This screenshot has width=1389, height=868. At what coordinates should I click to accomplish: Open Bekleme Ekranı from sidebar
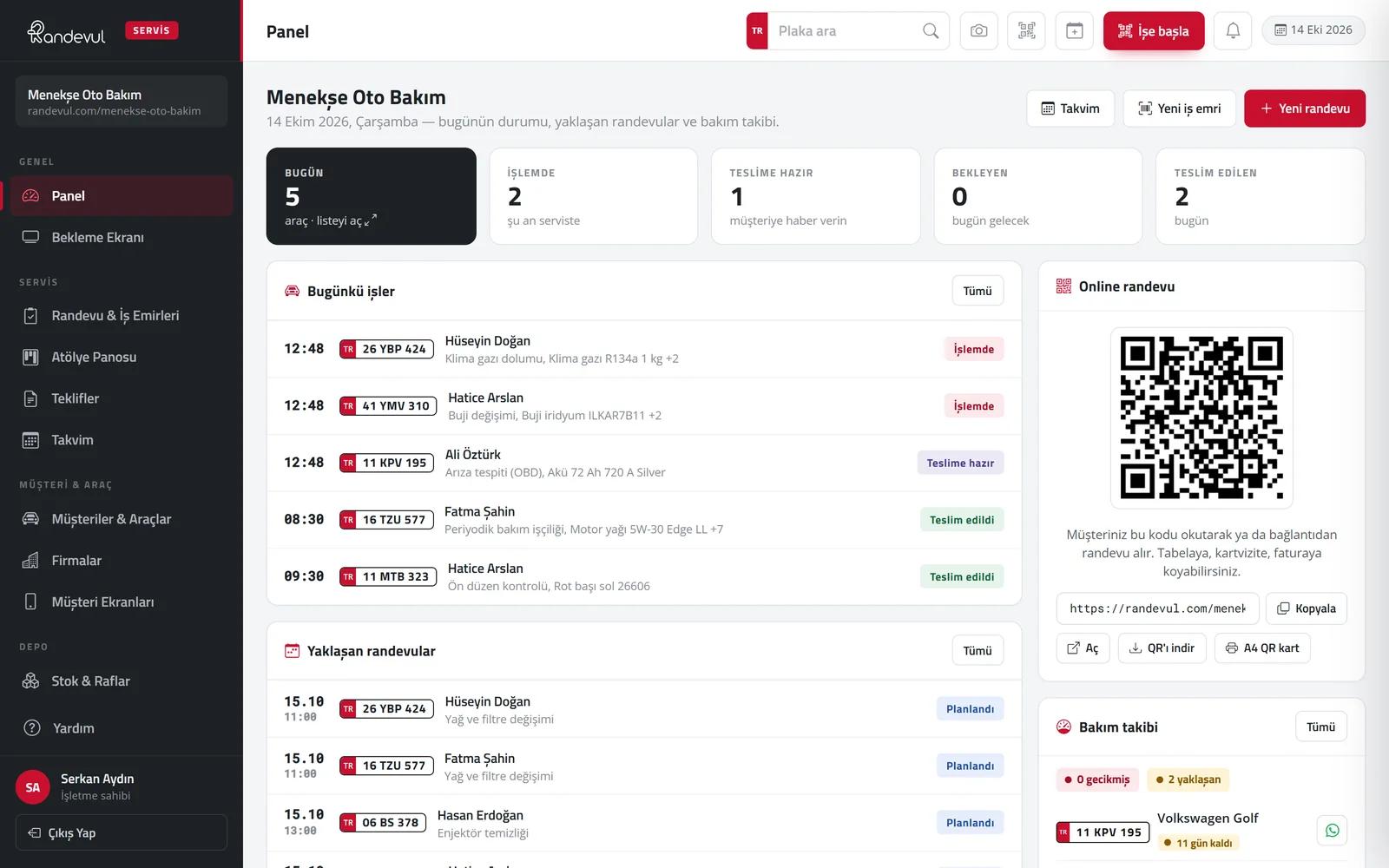click(122, 237)
